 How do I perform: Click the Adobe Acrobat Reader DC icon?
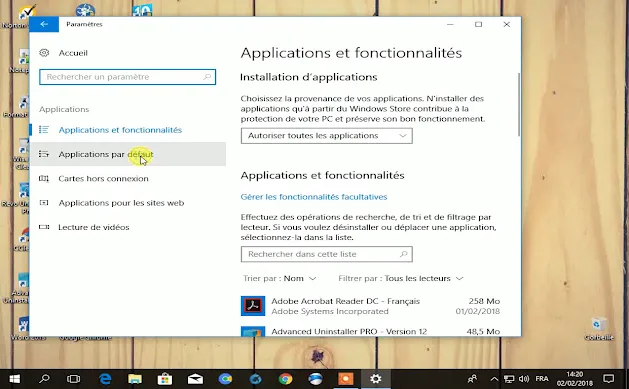253,306
